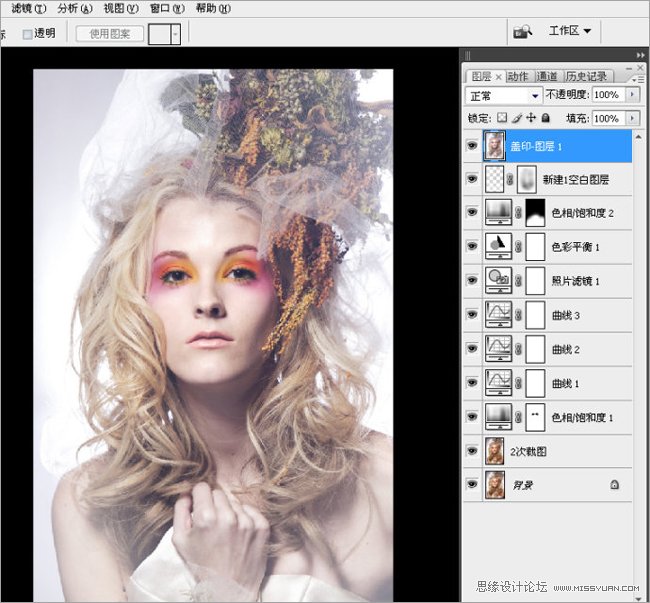Open the 不透明度 opacity slider arrow

tap(634, 95)
